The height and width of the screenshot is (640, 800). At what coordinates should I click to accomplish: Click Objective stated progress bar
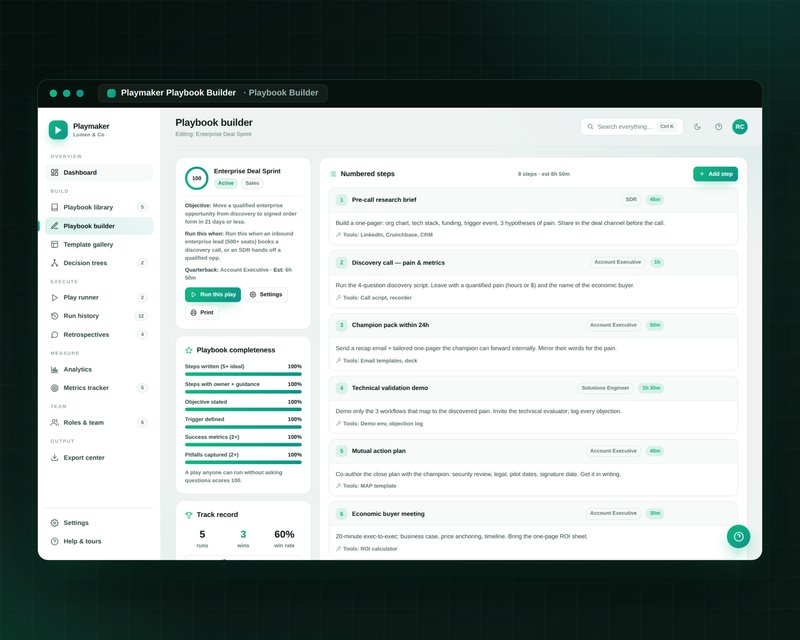[x=243, y=409]
